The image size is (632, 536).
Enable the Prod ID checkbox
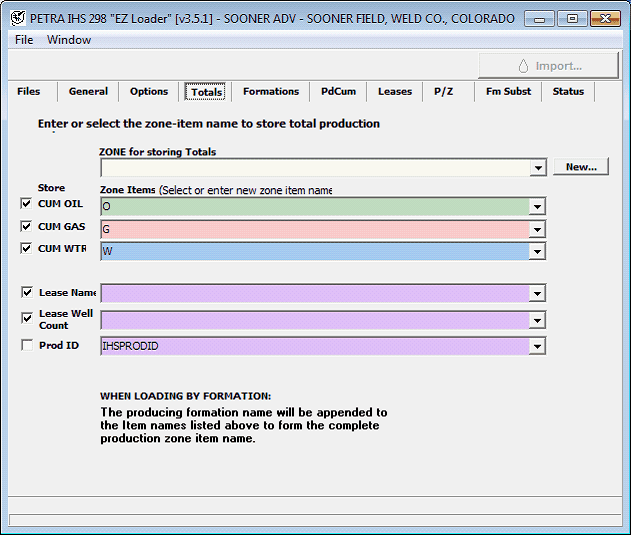(x=27, y=346)
